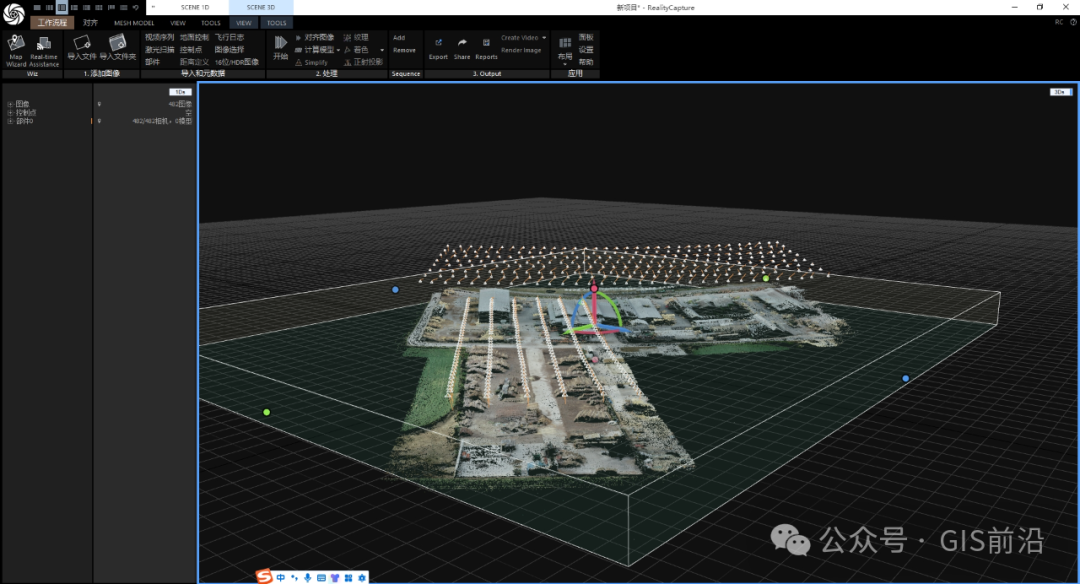Image resolution: width=1080 pixels, height=584 pixels.
Task: Toggle visibility icon in 图像 row
Action: pos(99,104)
